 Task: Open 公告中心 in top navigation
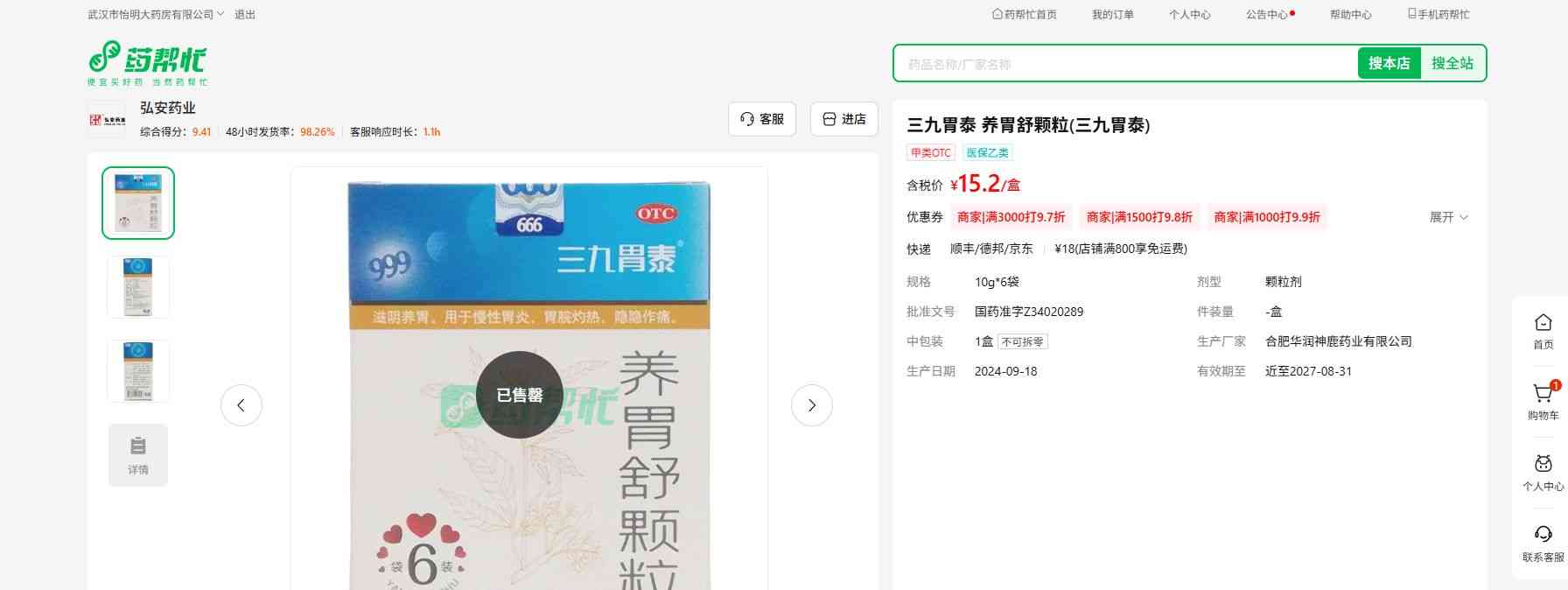[1267, 15]
